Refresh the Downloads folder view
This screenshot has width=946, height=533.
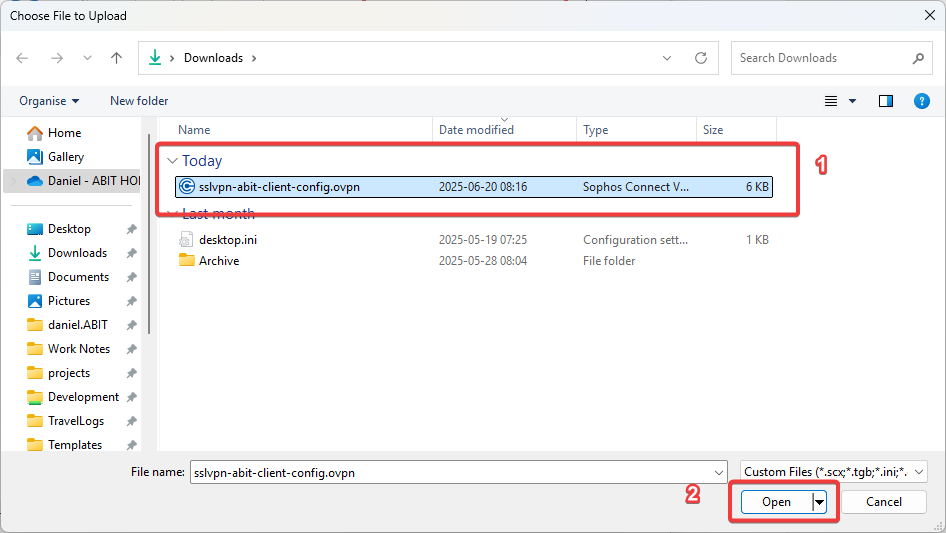[700, 58]
